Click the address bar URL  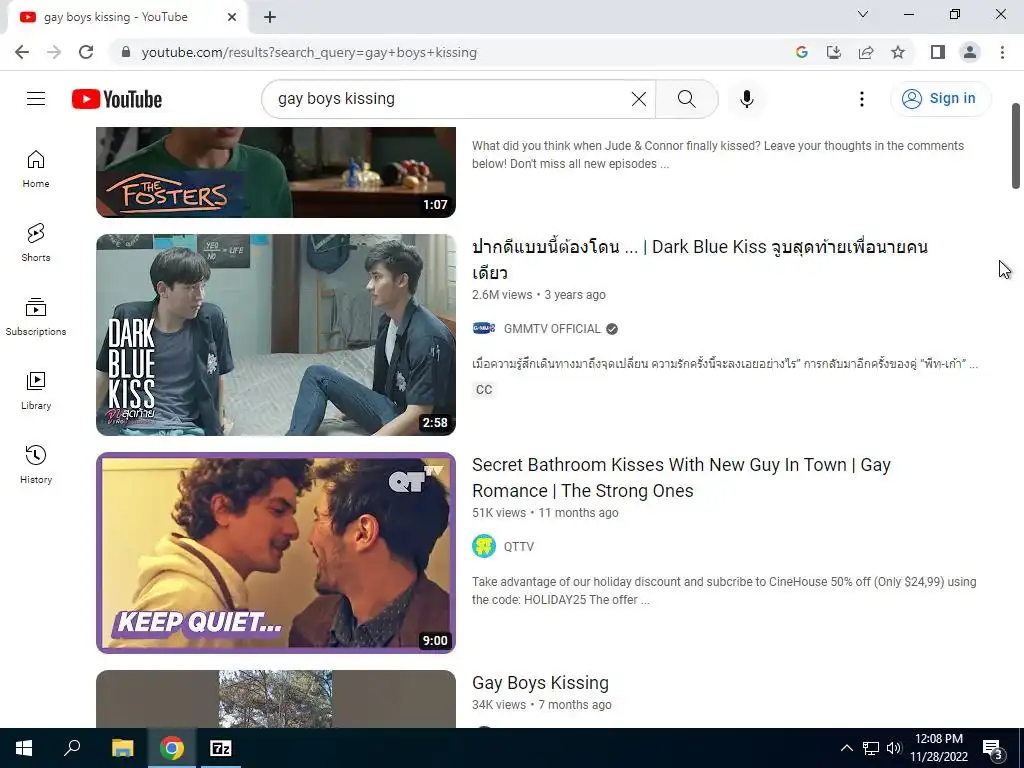tap(309, 52)
